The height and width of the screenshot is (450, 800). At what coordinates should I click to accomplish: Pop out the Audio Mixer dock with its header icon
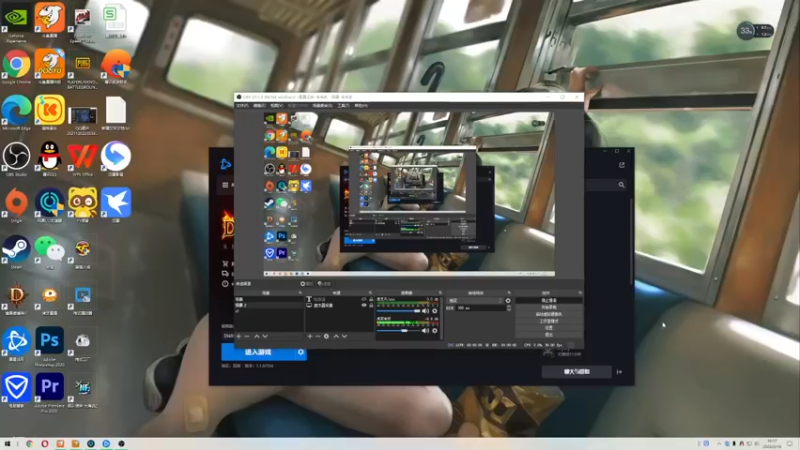click(x=440, y=292)
